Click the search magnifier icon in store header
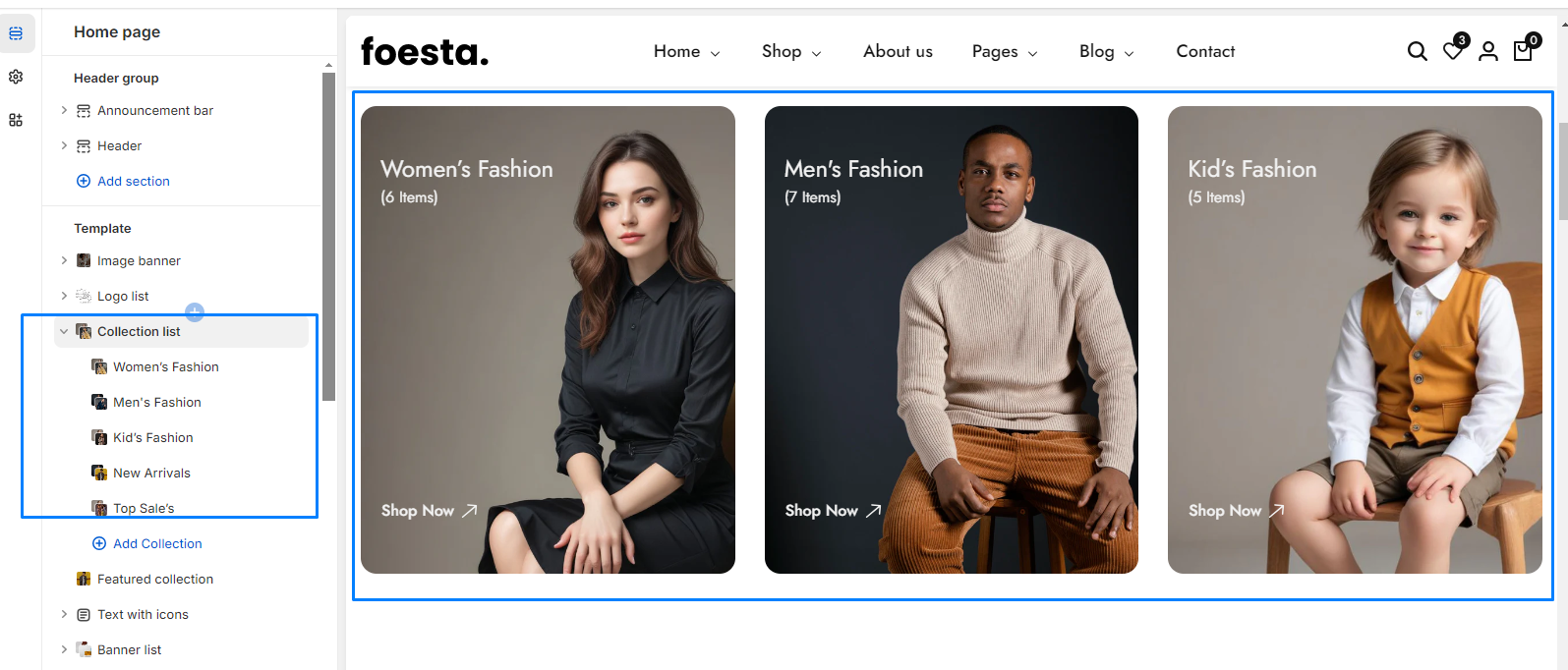The height and width of the screenshot is (670, 1568). (x=1417, y=51)
